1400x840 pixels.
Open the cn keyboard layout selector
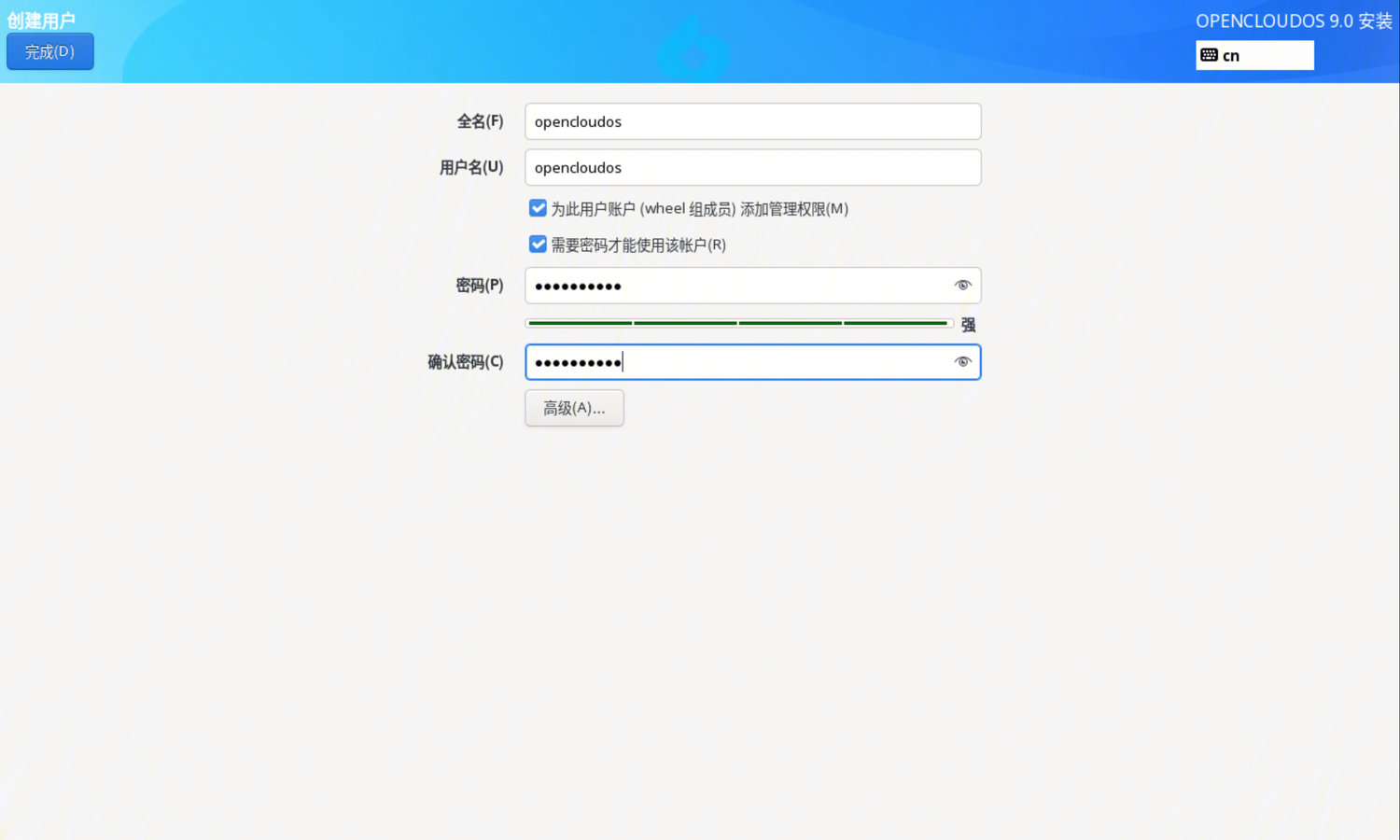pos(1254,55)
